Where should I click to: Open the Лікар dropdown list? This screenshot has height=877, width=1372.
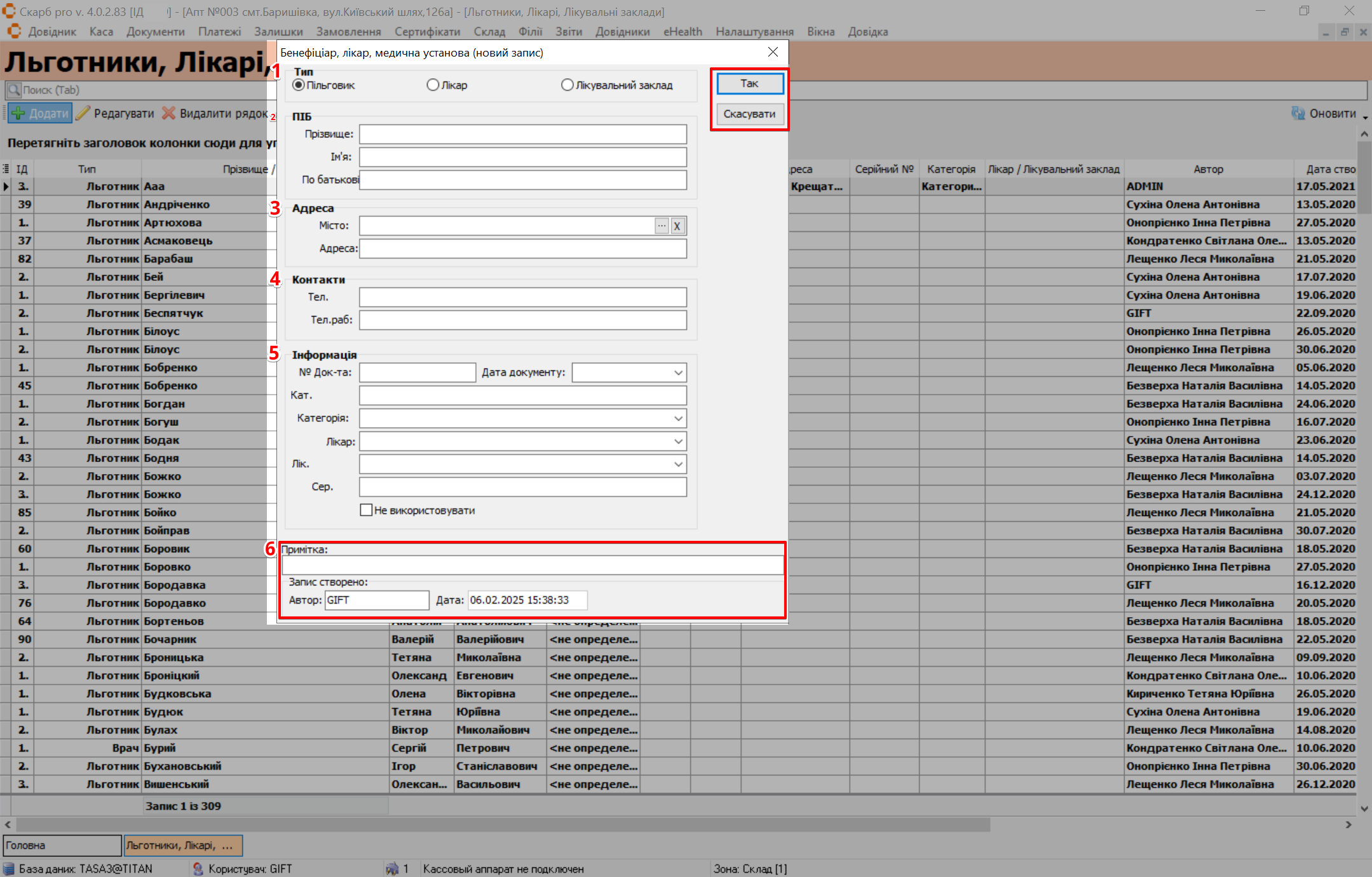click(678, 441)
